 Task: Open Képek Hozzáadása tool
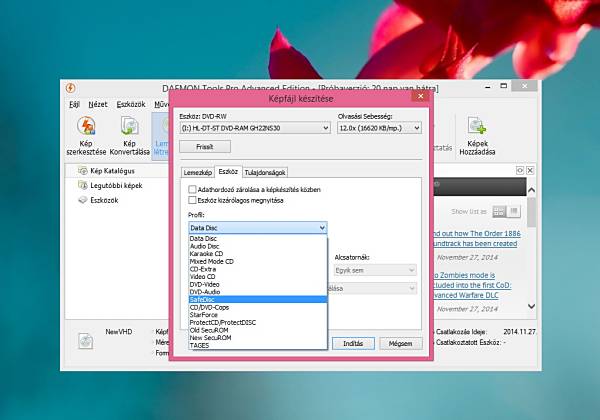(477, 136)
